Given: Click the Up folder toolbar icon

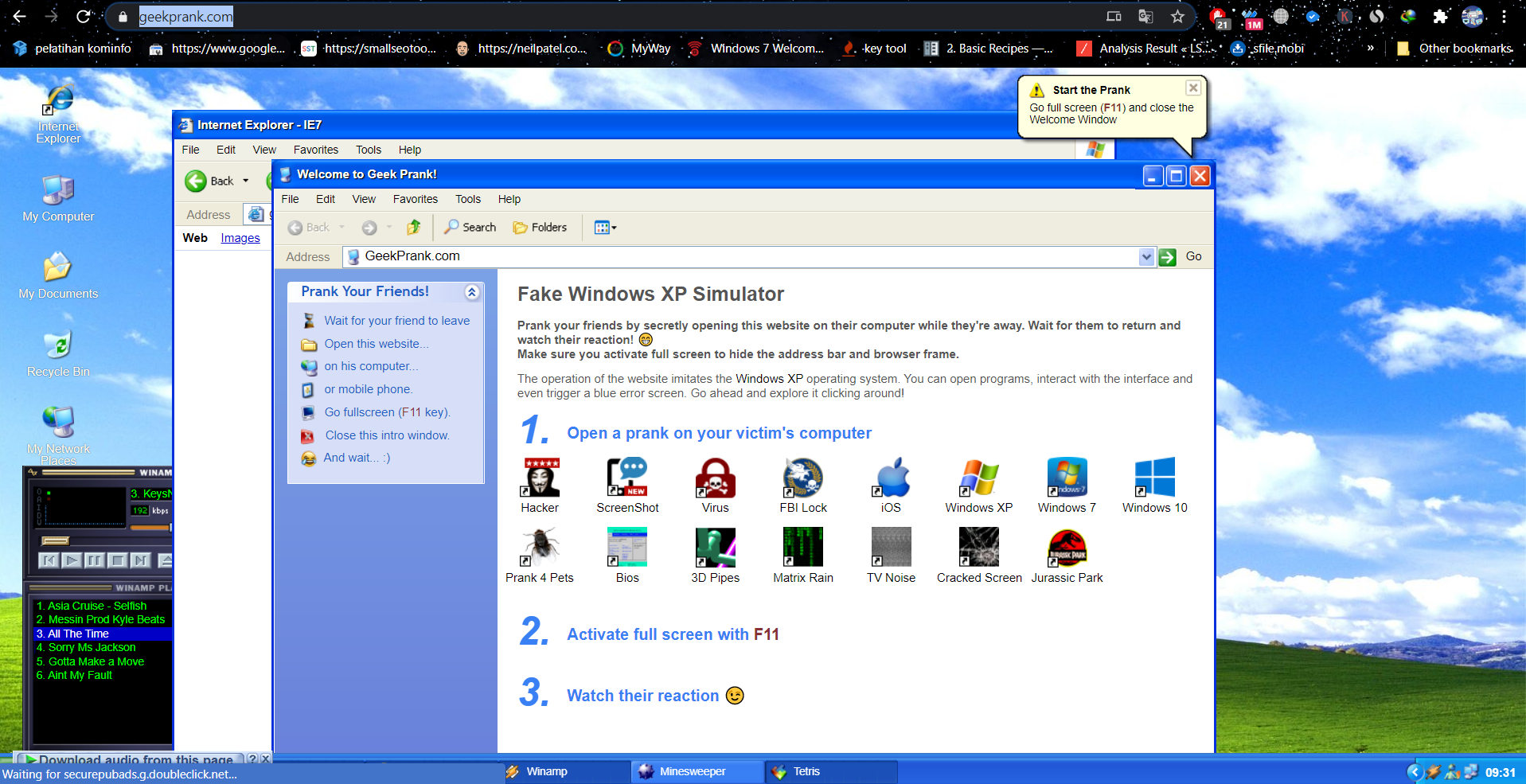Looking at the screenshot, I should point(413,228).
